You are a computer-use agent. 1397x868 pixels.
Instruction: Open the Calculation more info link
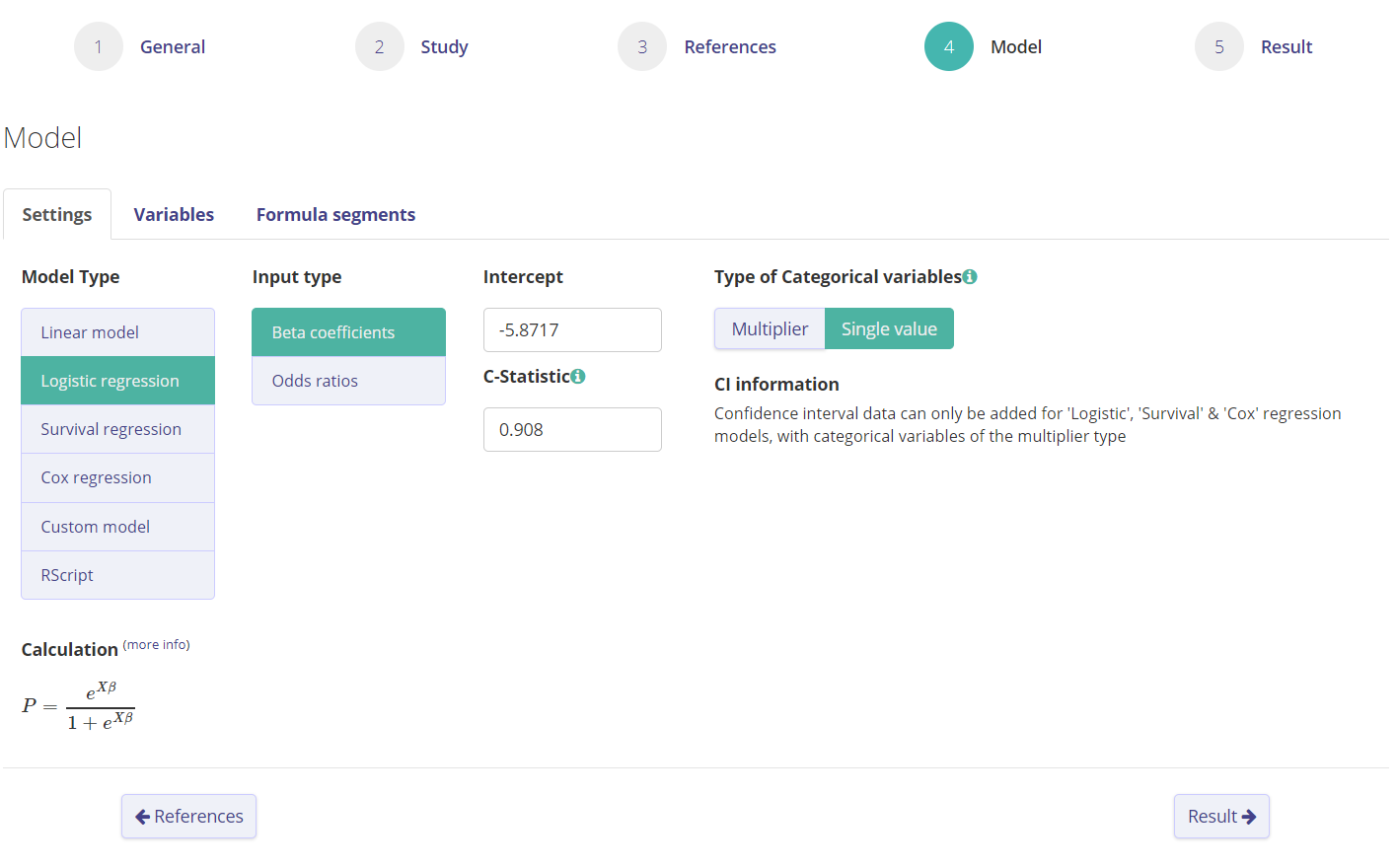pos(156,644)
